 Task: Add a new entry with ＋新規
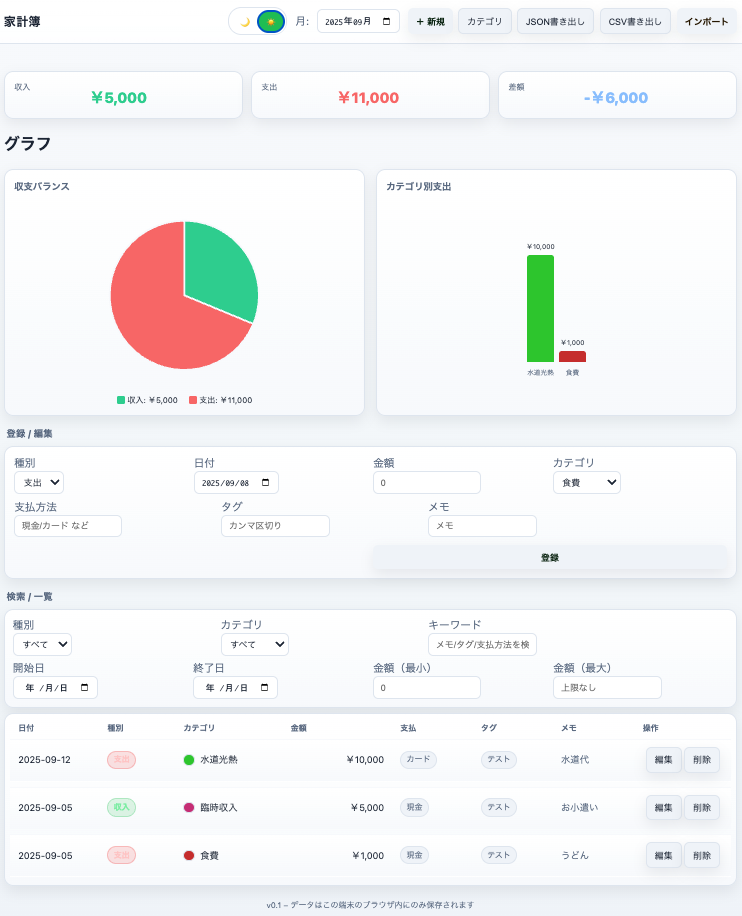point(430,22)
